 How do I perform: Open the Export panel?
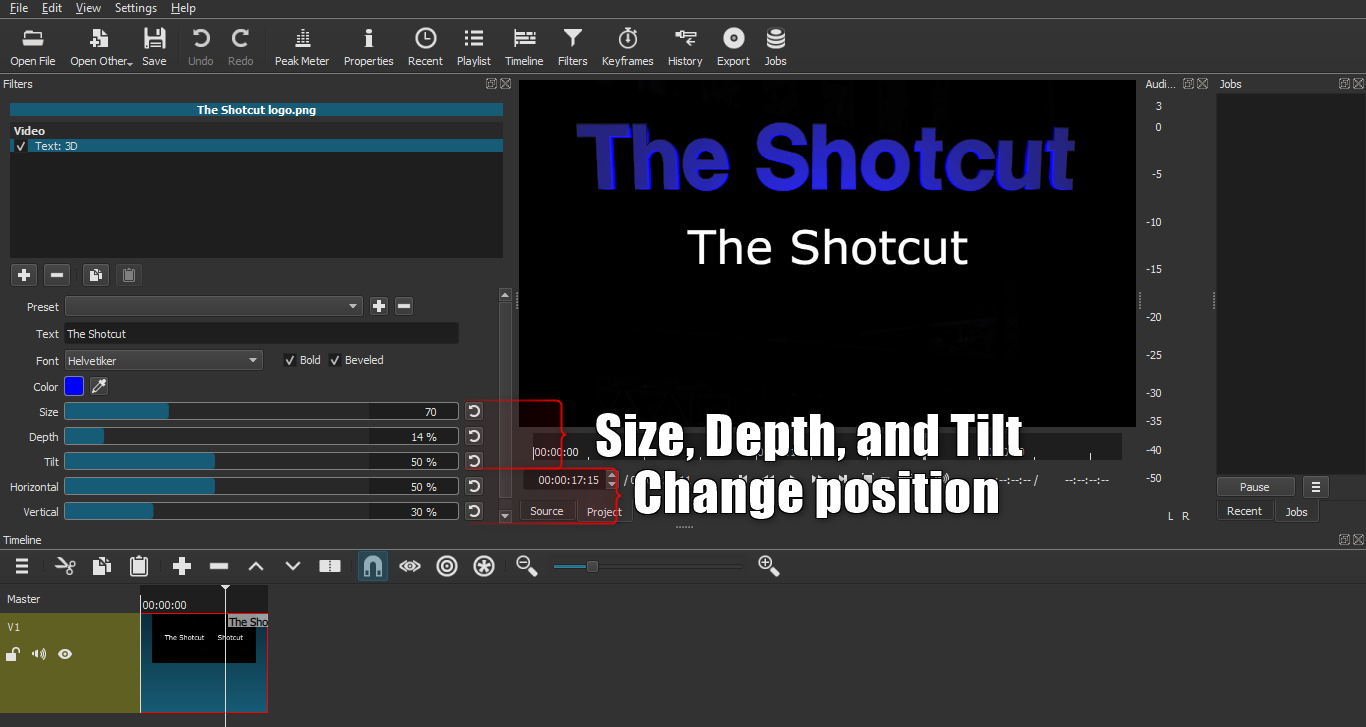point(733,47)
